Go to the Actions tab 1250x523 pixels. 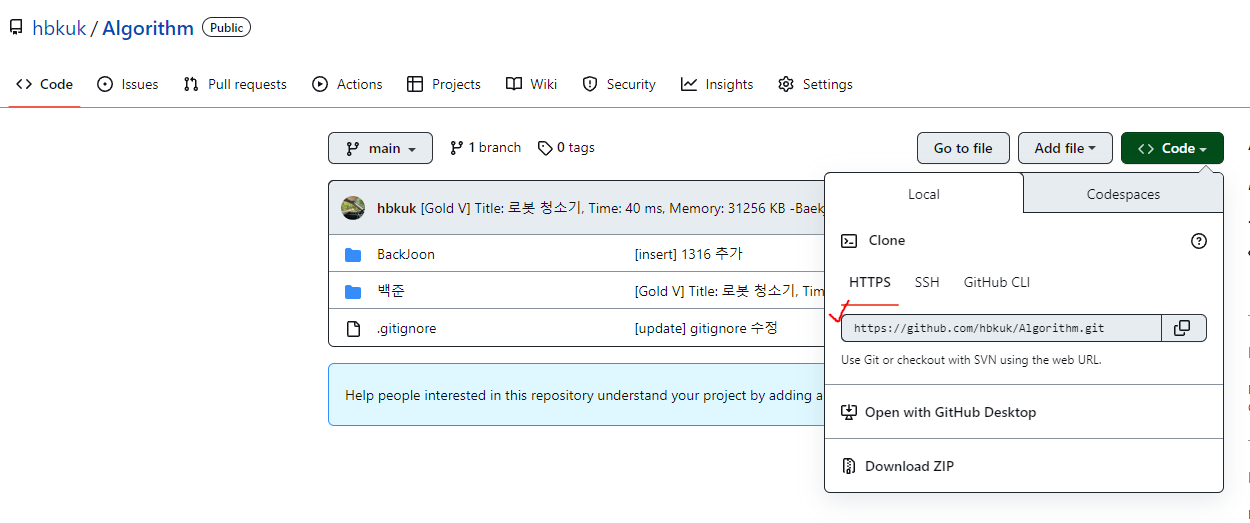[x=347, y=84]
